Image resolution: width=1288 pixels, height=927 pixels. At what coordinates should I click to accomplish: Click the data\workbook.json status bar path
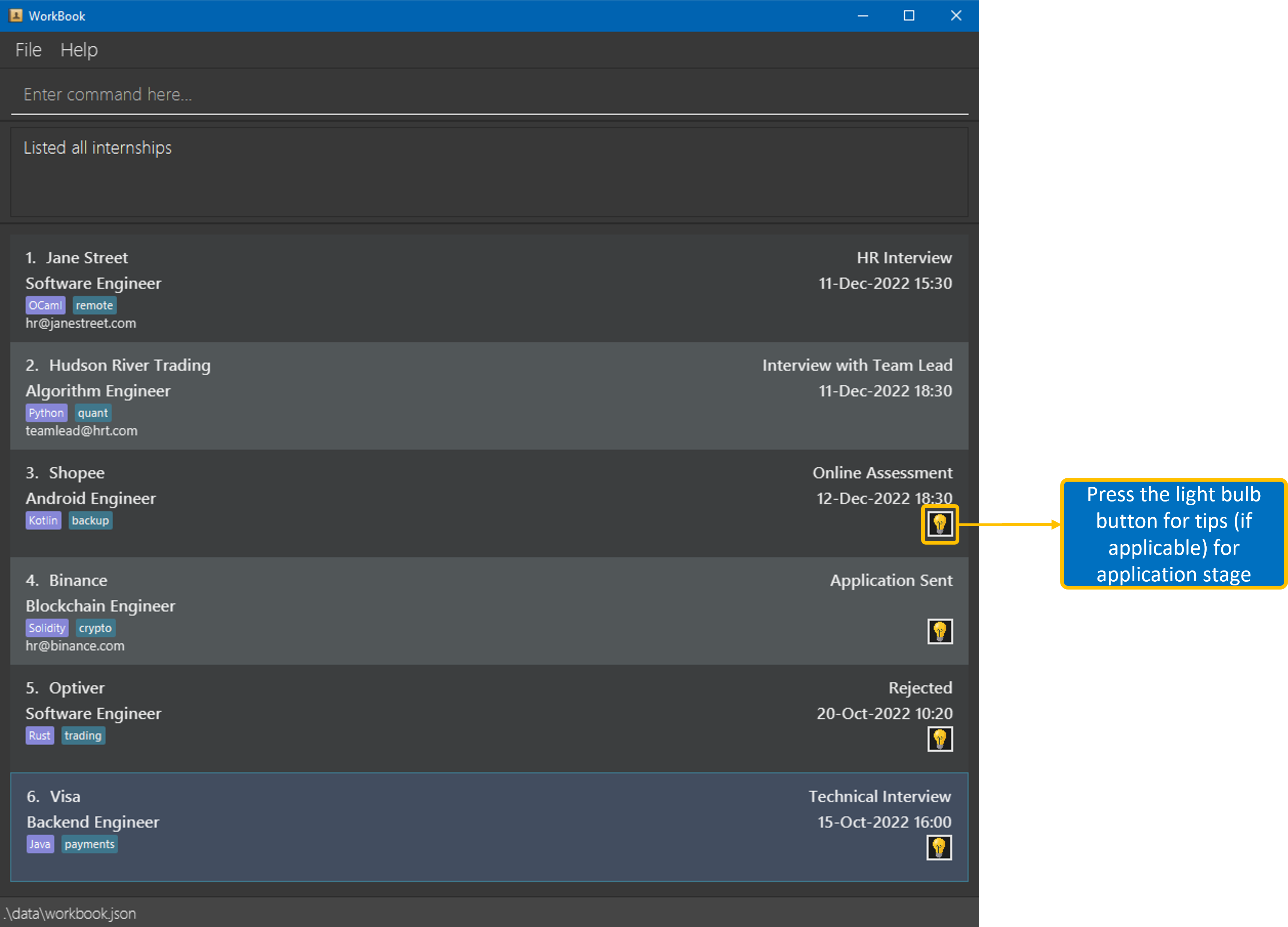coord(70,914)
